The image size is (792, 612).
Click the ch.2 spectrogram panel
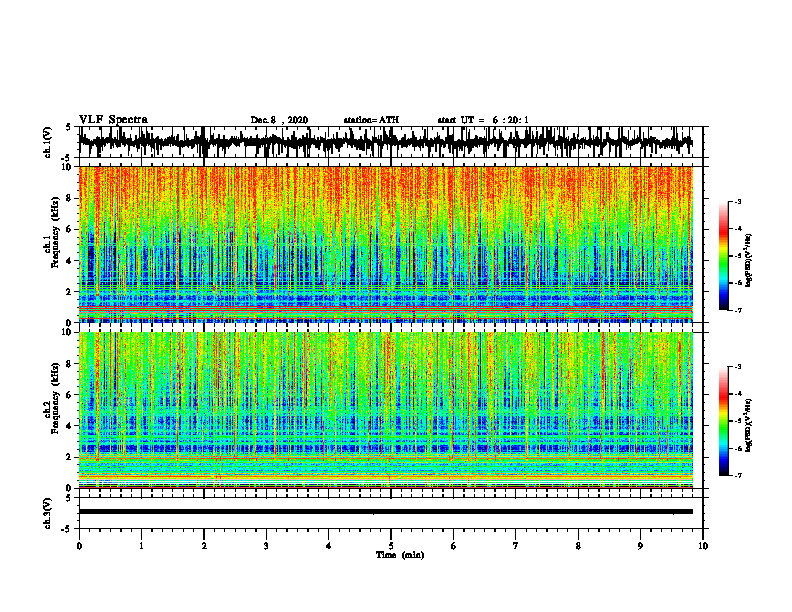click(x=385, y=410)
